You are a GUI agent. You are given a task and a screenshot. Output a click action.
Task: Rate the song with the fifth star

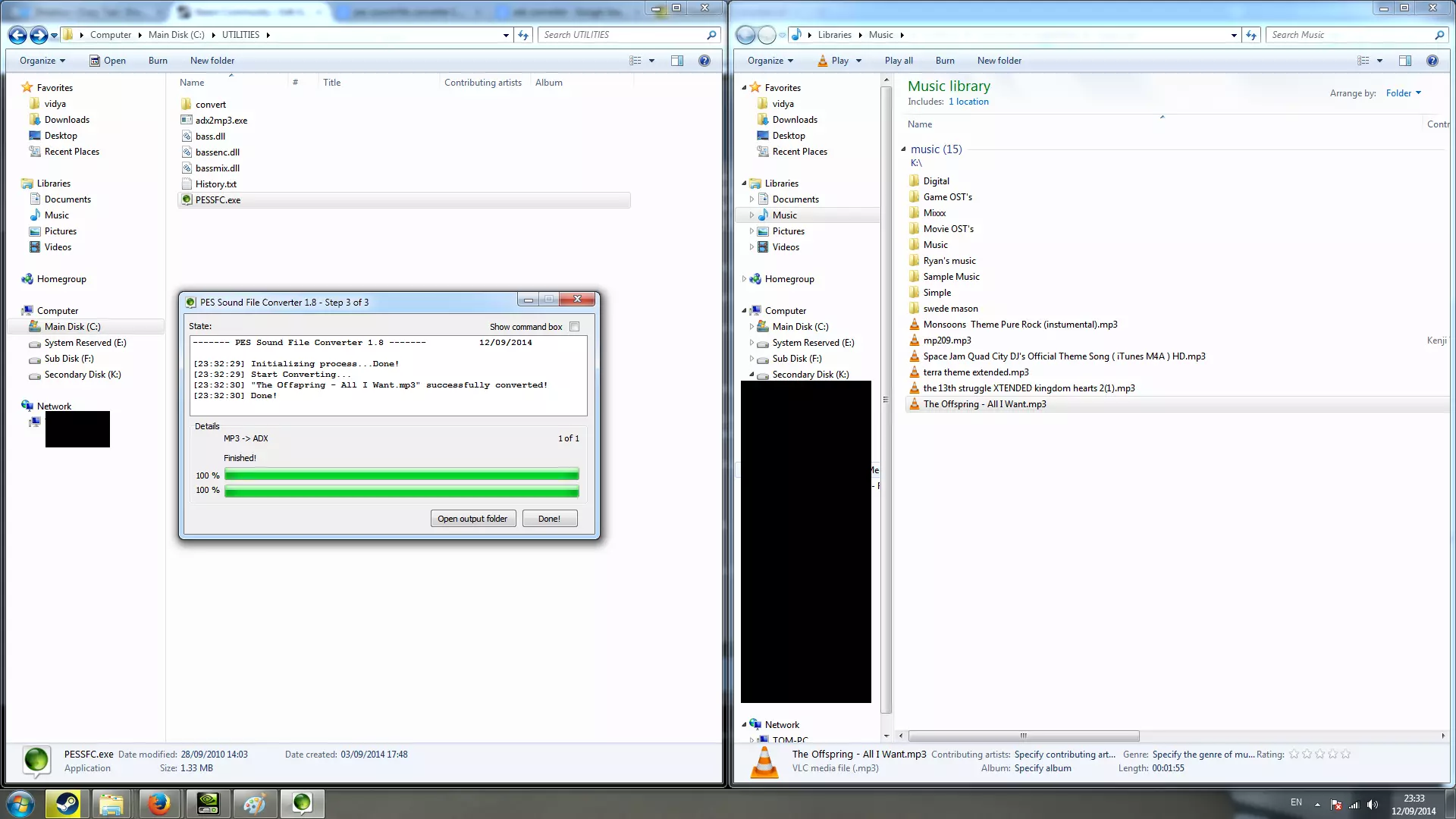click(1346, 754)
